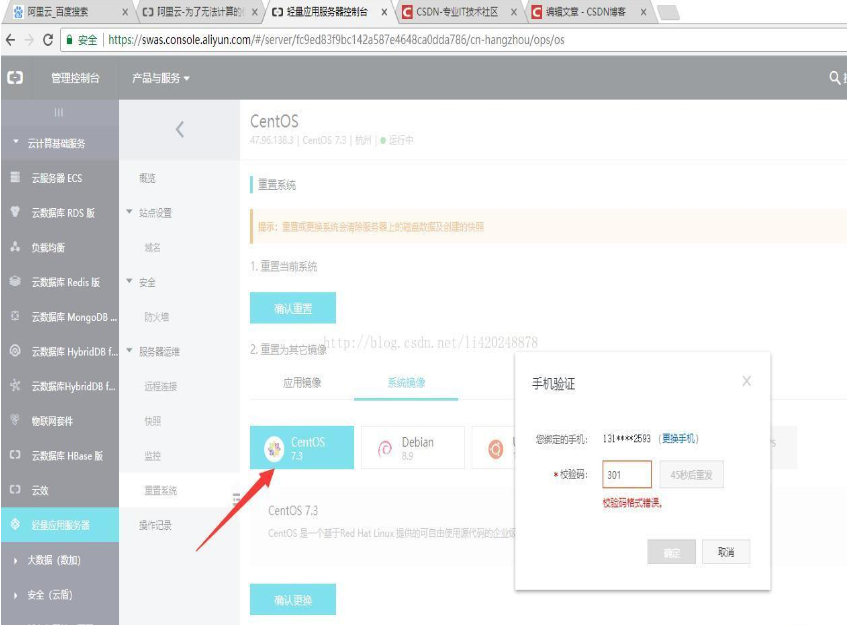Click 确定 in the verification dialog
Viewport: 849px width, 625px height.
(x=671, y=552)
